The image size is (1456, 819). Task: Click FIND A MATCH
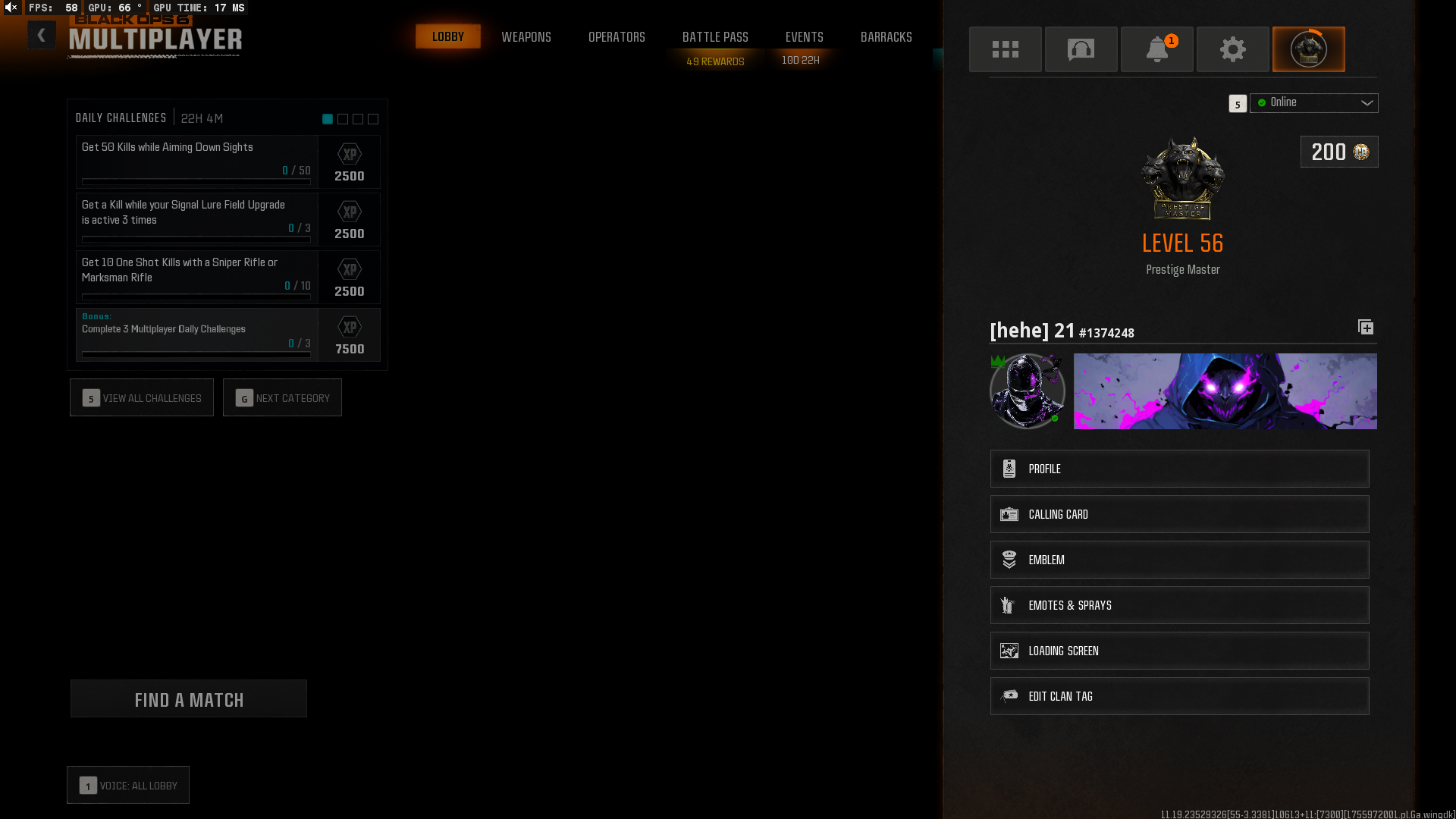188,698
